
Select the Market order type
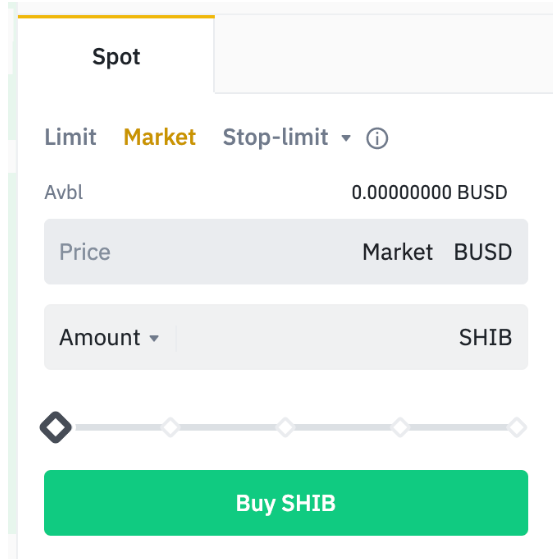(x=160, y=137)
